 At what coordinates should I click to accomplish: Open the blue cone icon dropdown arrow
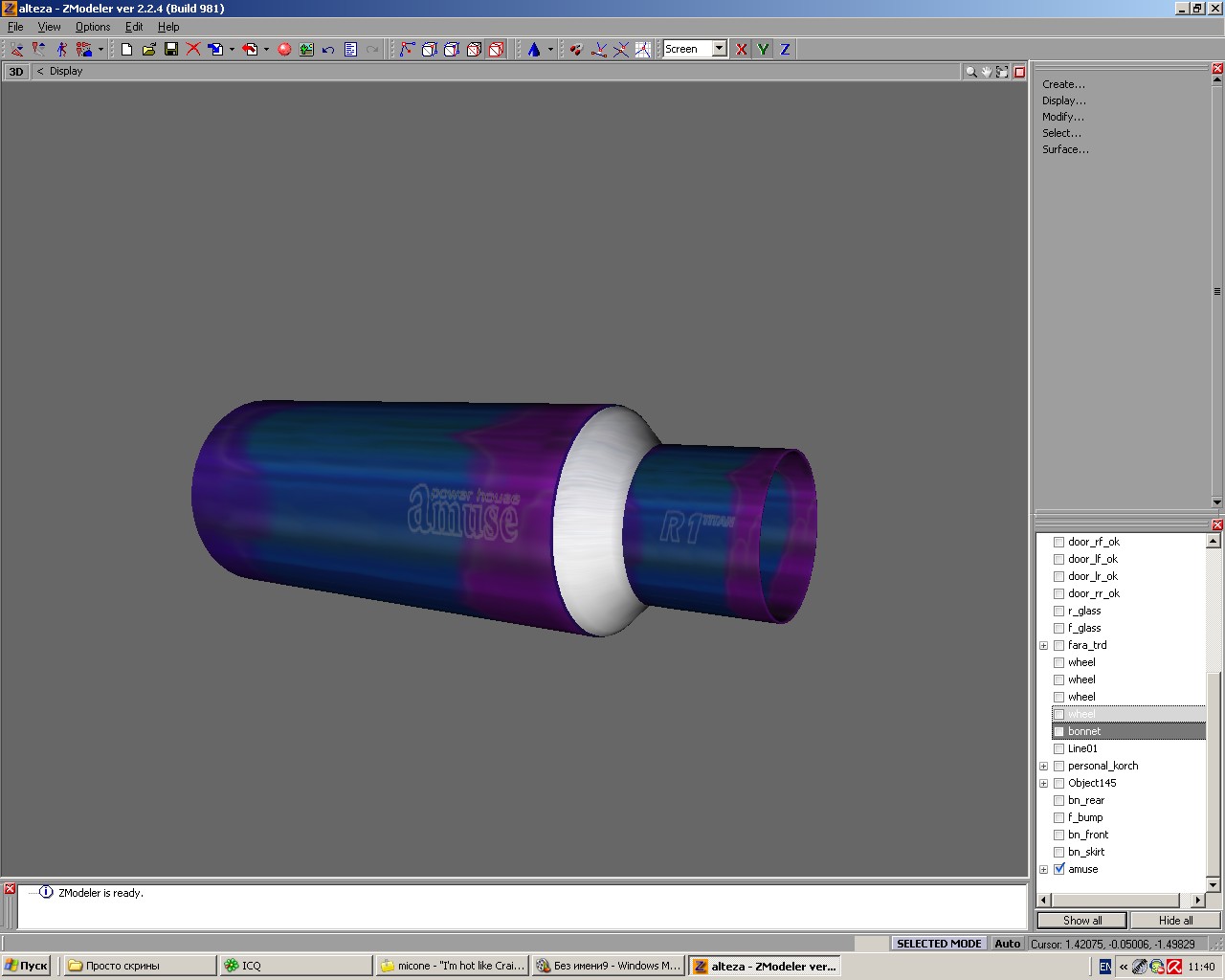click(550, 49)
